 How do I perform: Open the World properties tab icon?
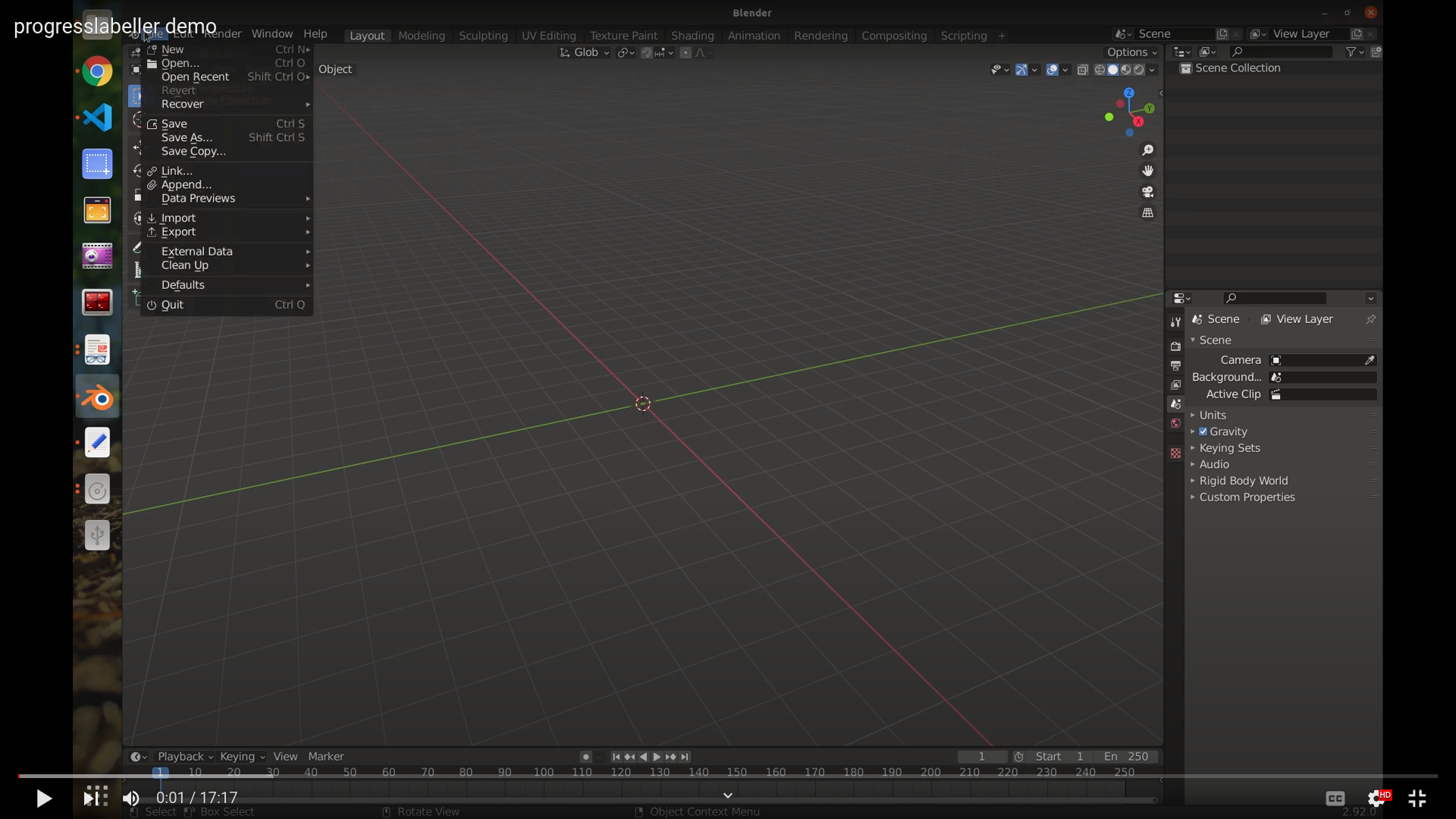(1175, 423)
